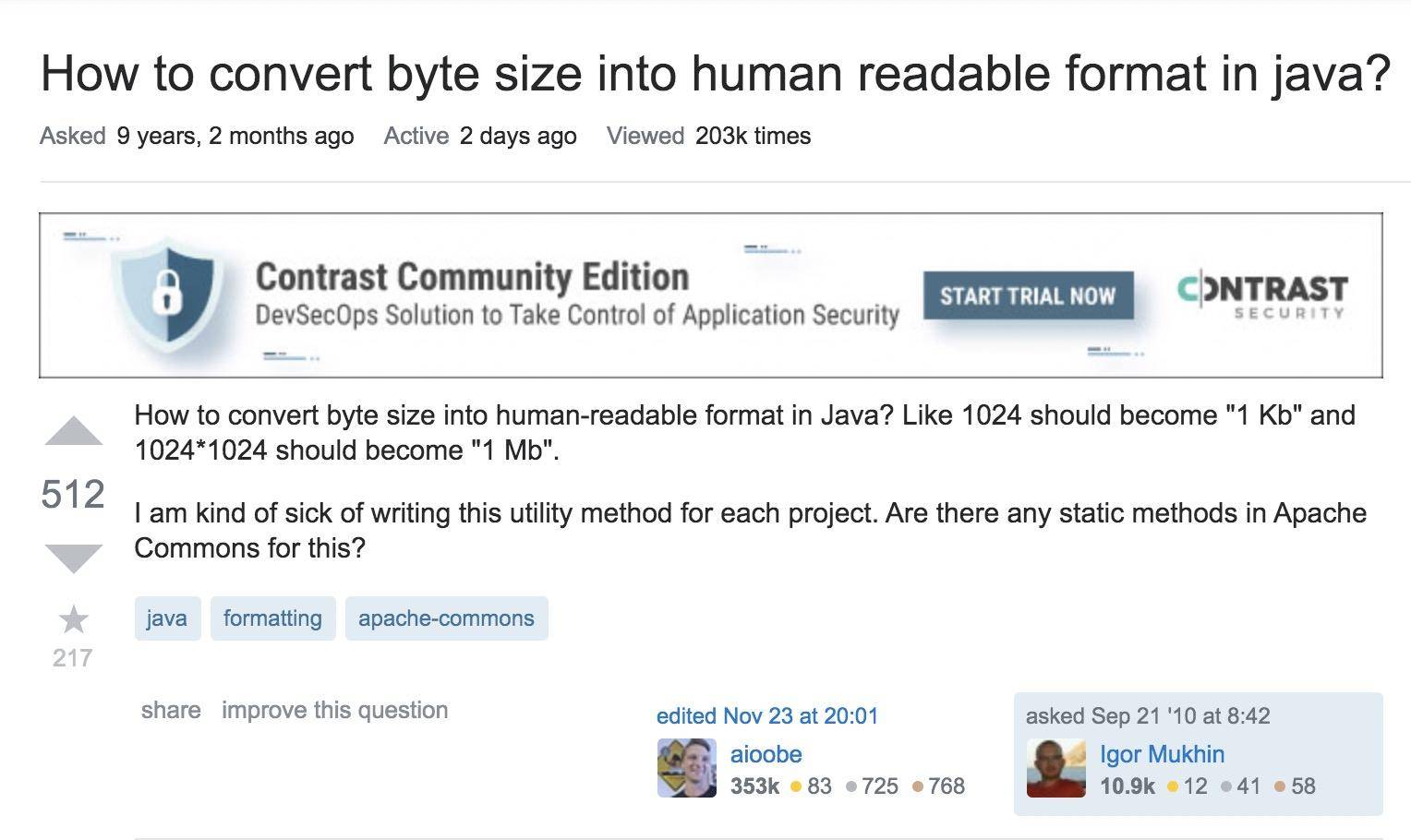Favorite this question using the star icon

(73, 619)
